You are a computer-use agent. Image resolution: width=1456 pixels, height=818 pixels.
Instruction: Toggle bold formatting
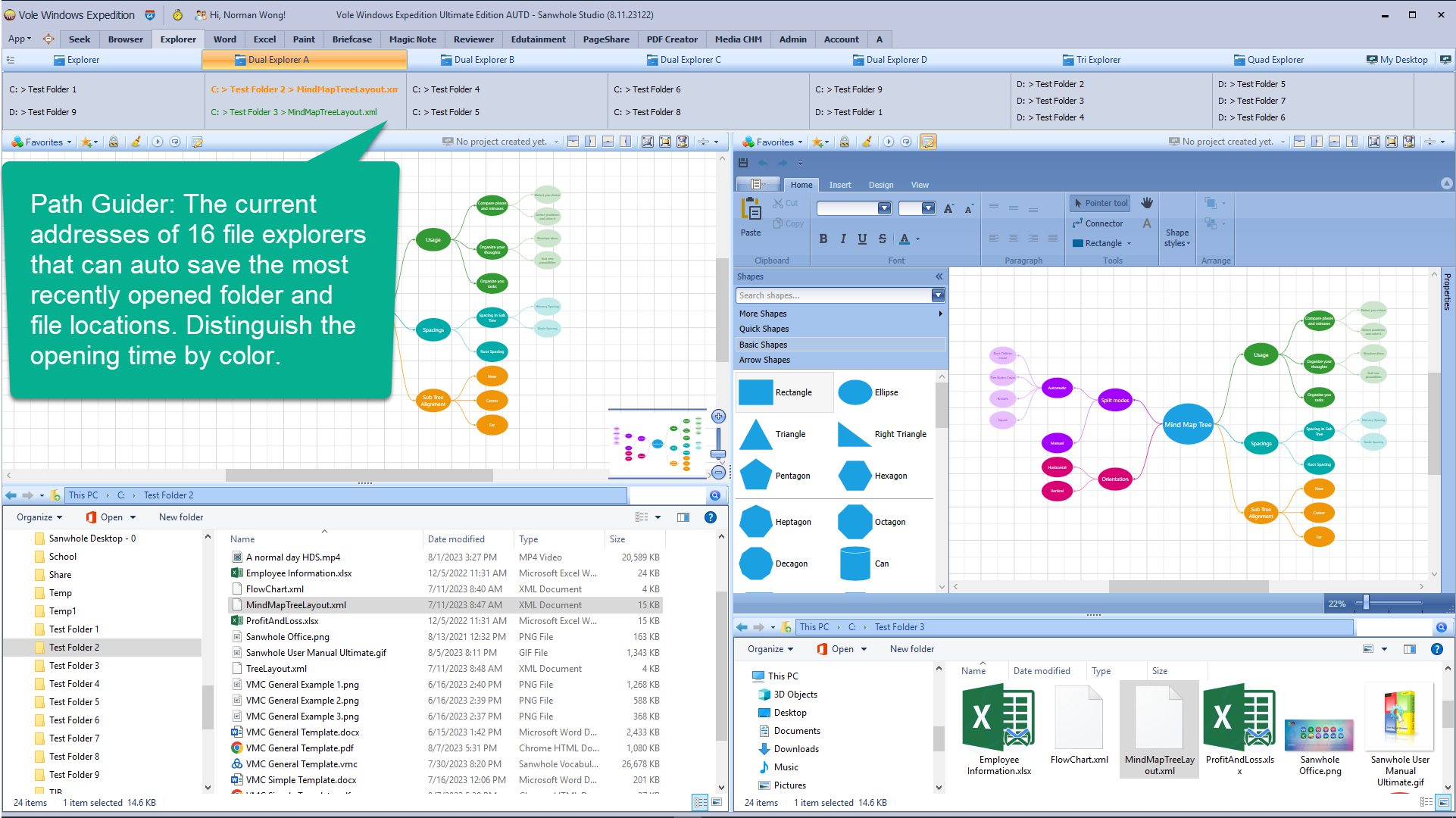tap(823, 239)
